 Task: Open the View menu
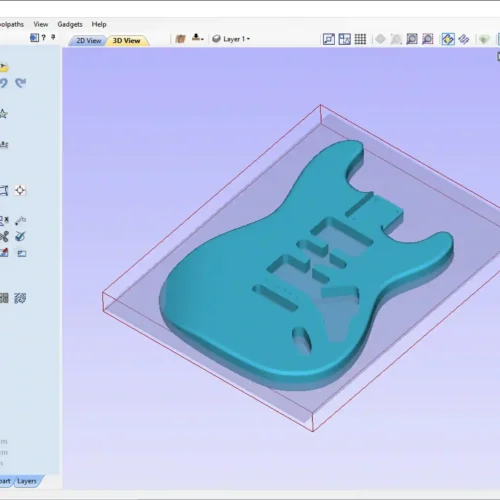[41, 24]
